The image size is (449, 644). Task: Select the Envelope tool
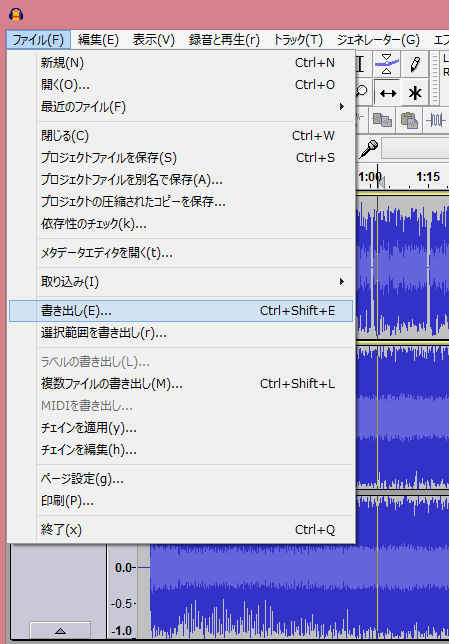click(x=387, y=64)
